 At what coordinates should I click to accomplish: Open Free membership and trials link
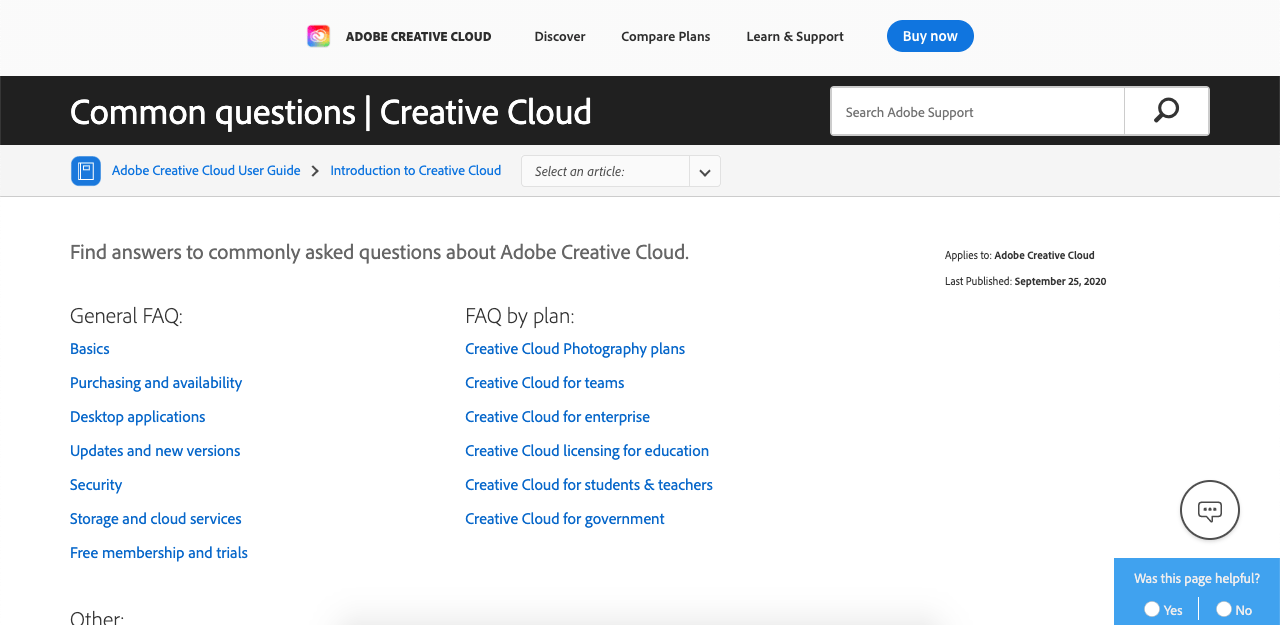point(159,553)
